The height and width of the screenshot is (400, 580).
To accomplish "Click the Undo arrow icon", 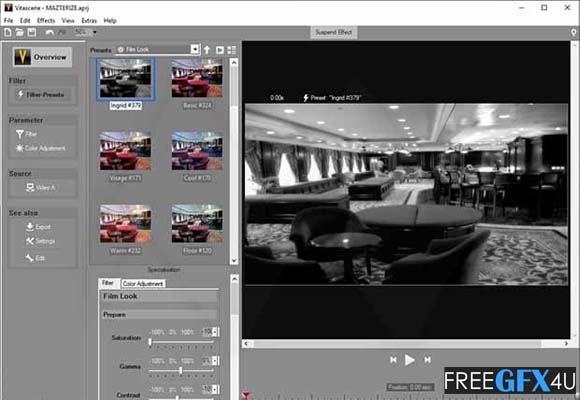I will click(x=50, y=33).
